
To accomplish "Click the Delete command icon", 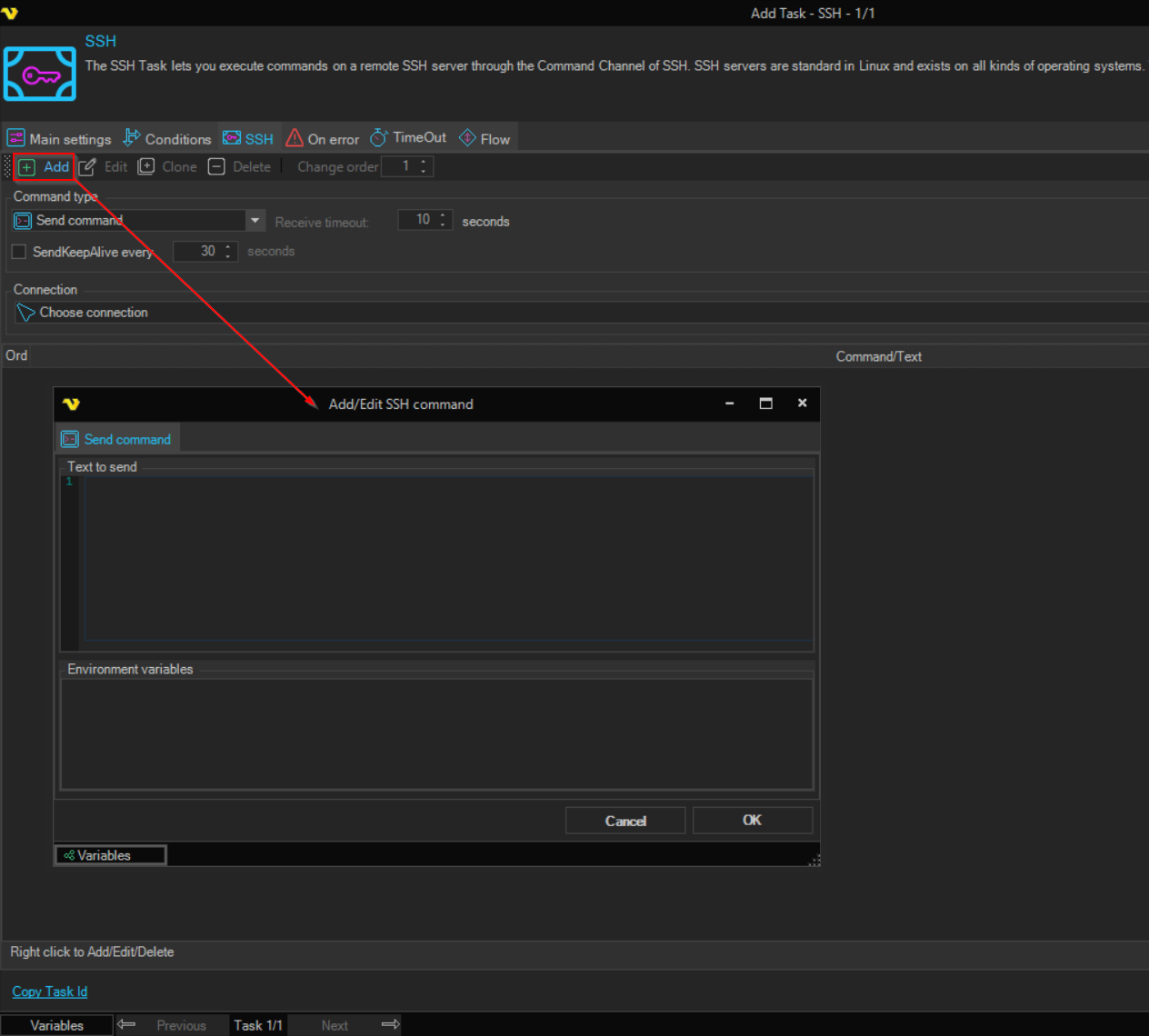I will pyautogui.click(x=216, y=167).
